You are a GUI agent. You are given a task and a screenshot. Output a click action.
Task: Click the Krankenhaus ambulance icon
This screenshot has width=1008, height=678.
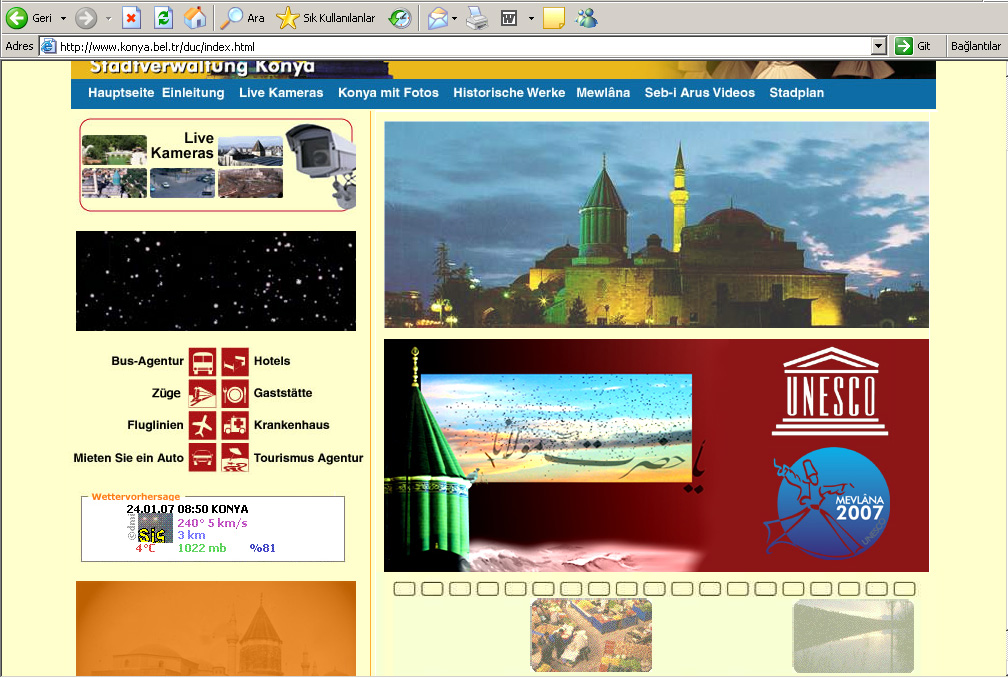point(235,425)
